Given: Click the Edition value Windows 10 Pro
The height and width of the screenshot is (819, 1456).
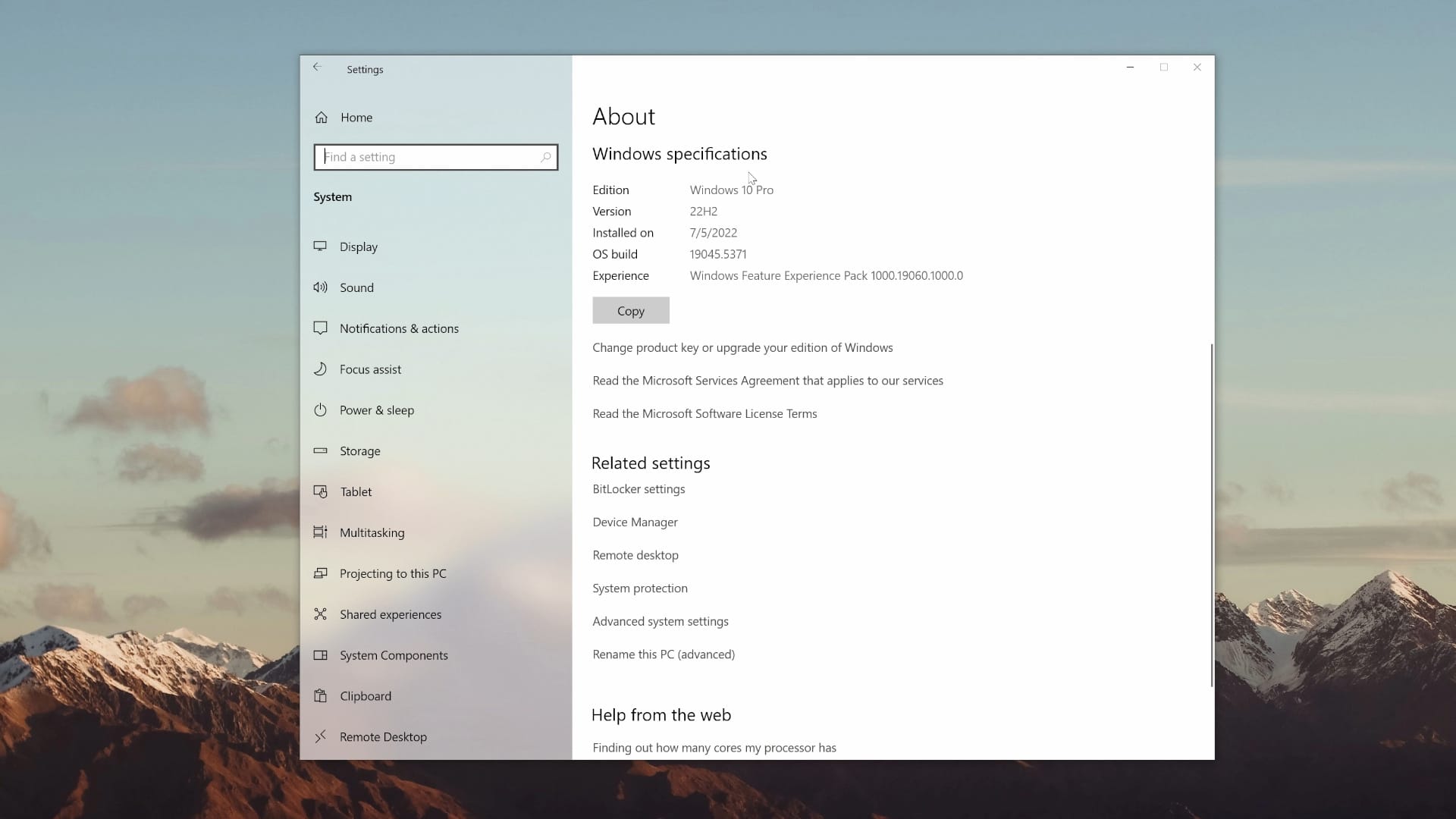Looking at the screenshot, I should coord(732,190).
